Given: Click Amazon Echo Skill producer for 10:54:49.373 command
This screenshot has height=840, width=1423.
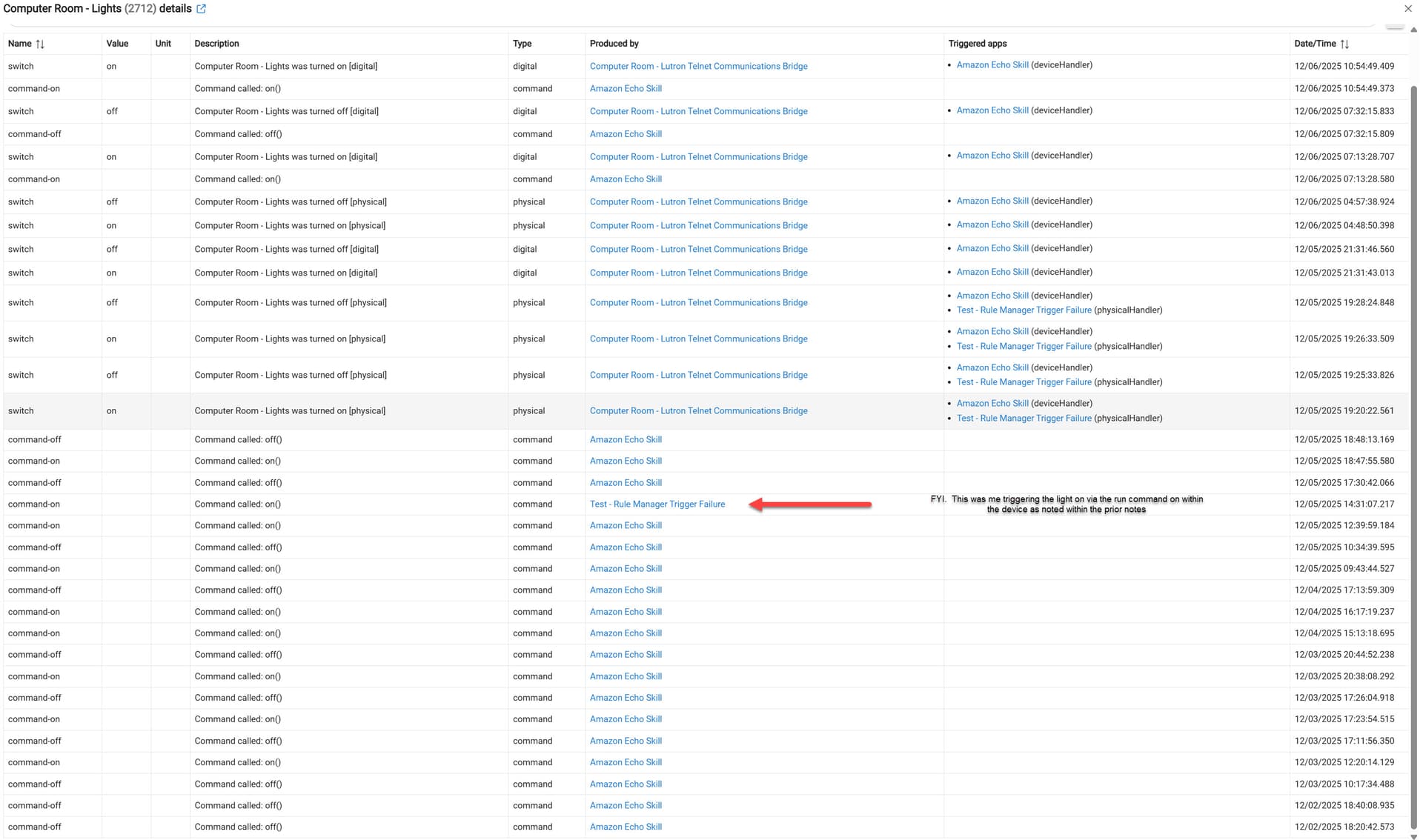Looking at the screenshot, I should click(626, 89).
